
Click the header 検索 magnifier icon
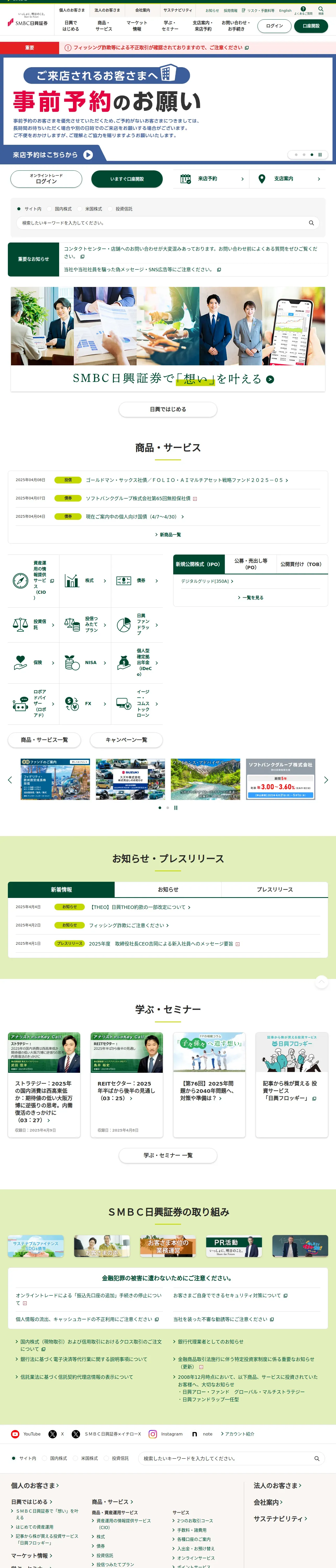coord(321,9)
